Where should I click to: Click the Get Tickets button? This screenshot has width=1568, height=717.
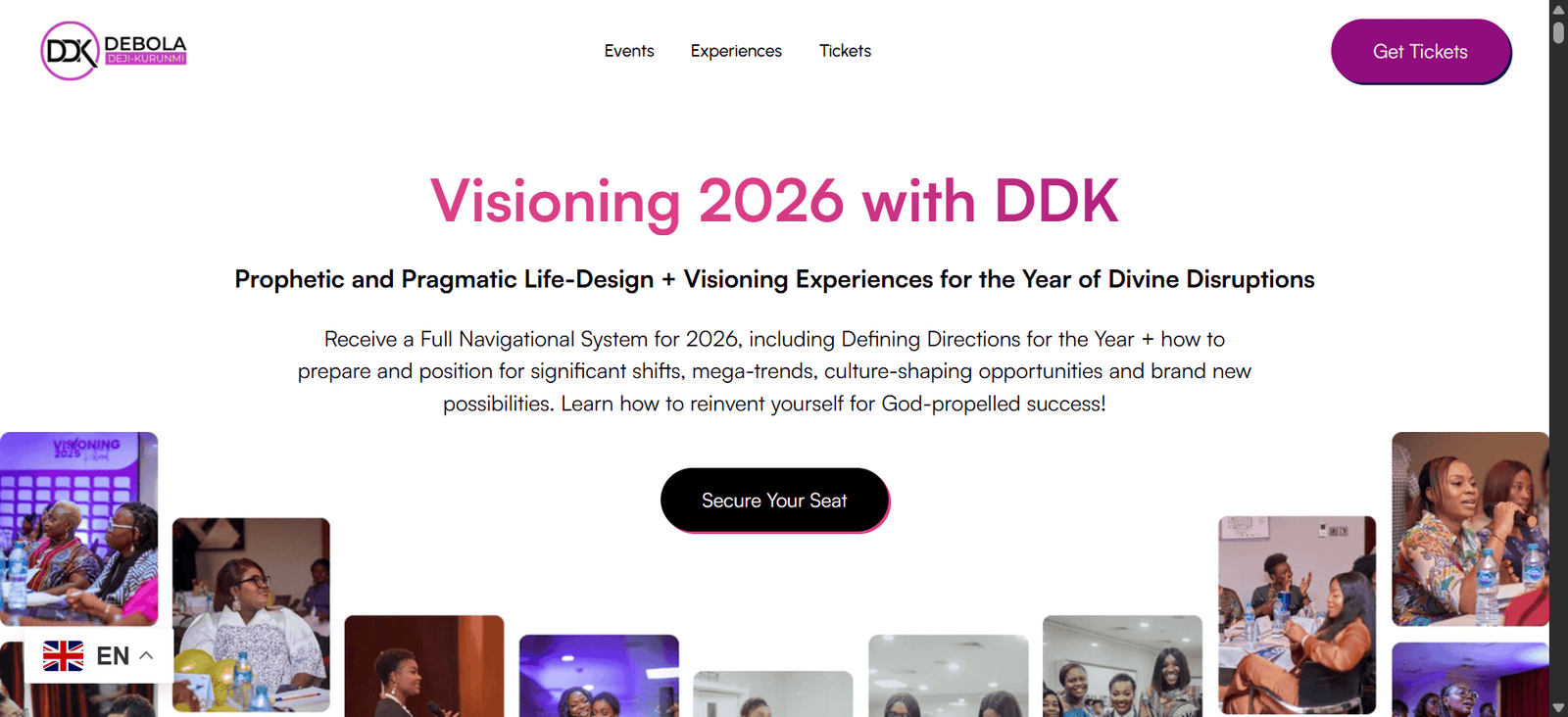(x=1420, y=51)
